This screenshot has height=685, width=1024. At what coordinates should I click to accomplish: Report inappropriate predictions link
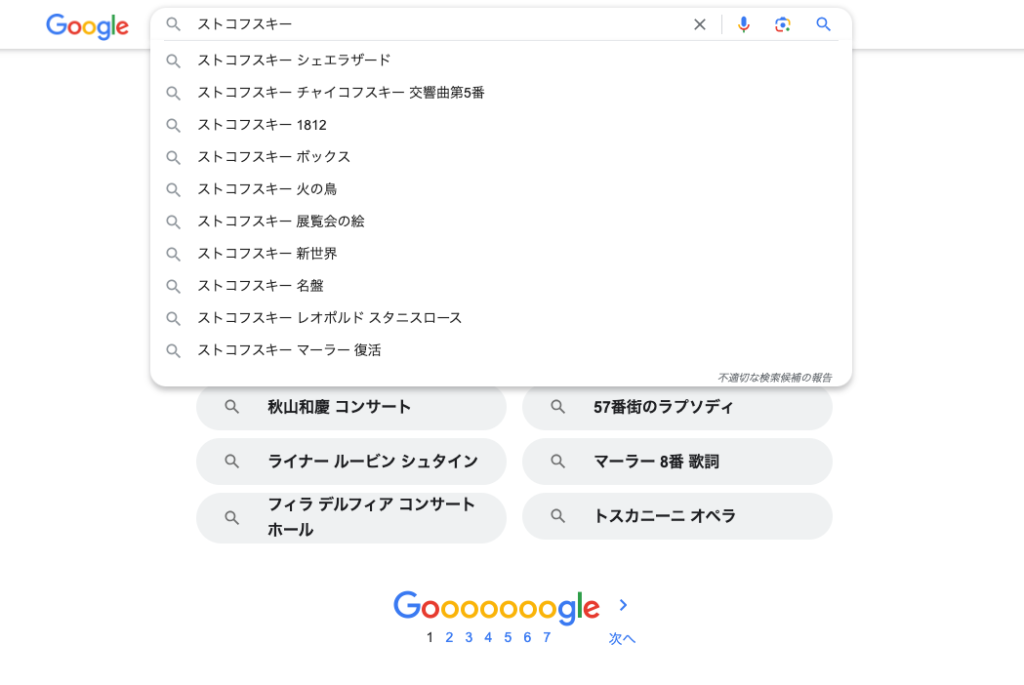[x=774, y=378]
